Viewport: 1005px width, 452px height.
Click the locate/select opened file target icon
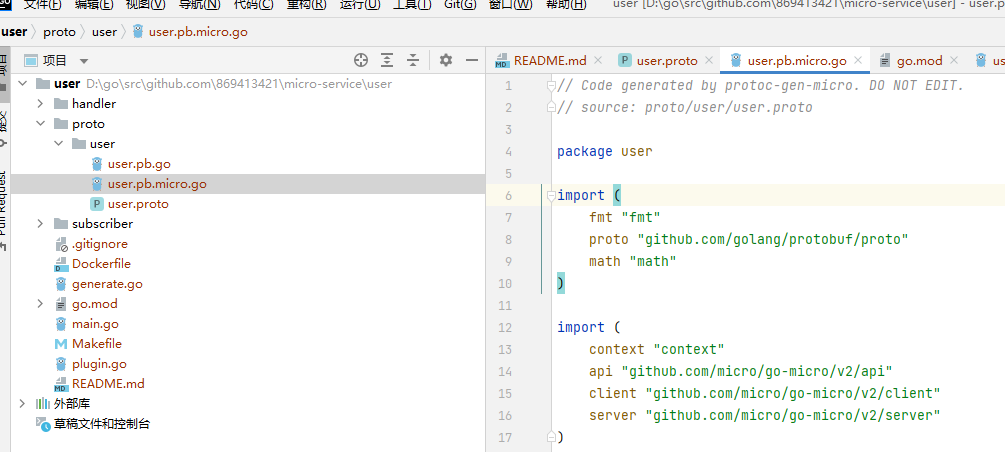[x=361, y=60]
